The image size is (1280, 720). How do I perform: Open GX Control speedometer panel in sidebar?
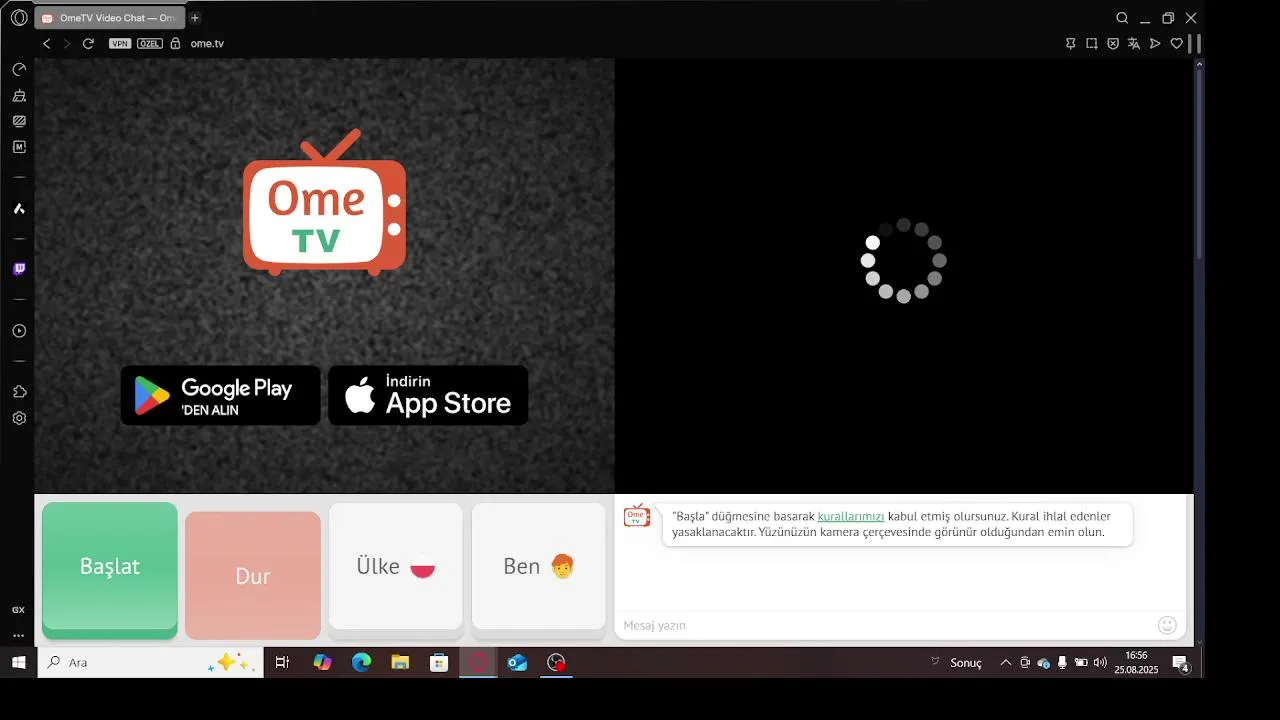19,70
